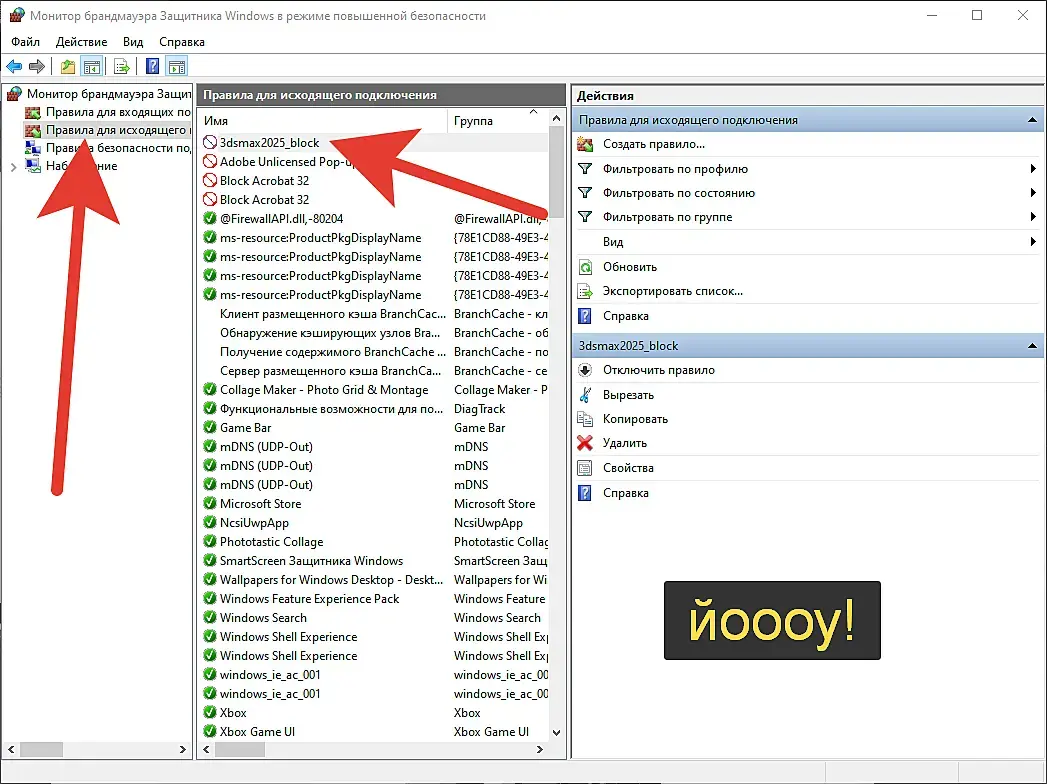Viewport: 1047px width, 784px height.
Task: Open the Действие menu
Action: (x=81, y=42)
